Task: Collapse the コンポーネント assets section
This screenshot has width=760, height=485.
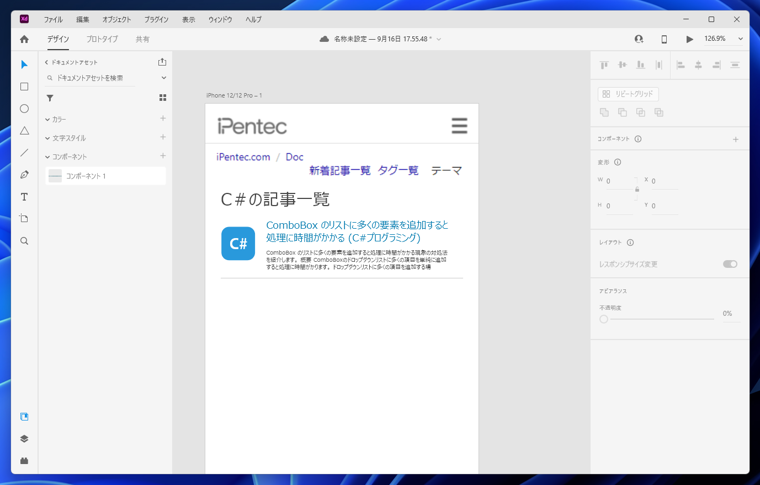Action: point(48,157)
